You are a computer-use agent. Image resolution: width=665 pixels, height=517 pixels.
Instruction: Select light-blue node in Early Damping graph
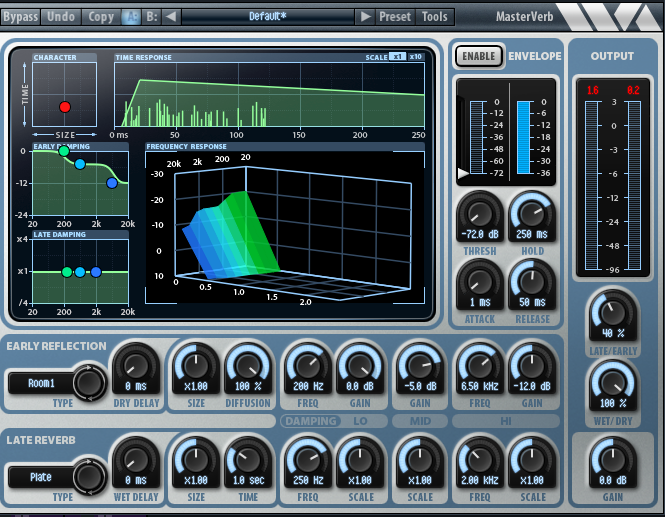(80, 164)
